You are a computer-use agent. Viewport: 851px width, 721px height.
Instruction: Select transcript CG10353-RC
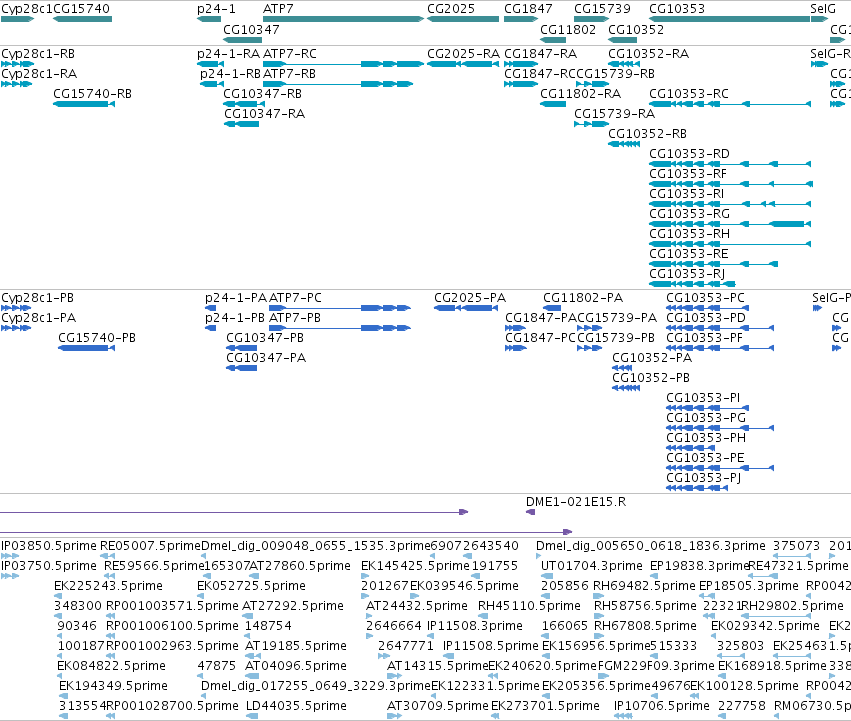click(730, 104)
